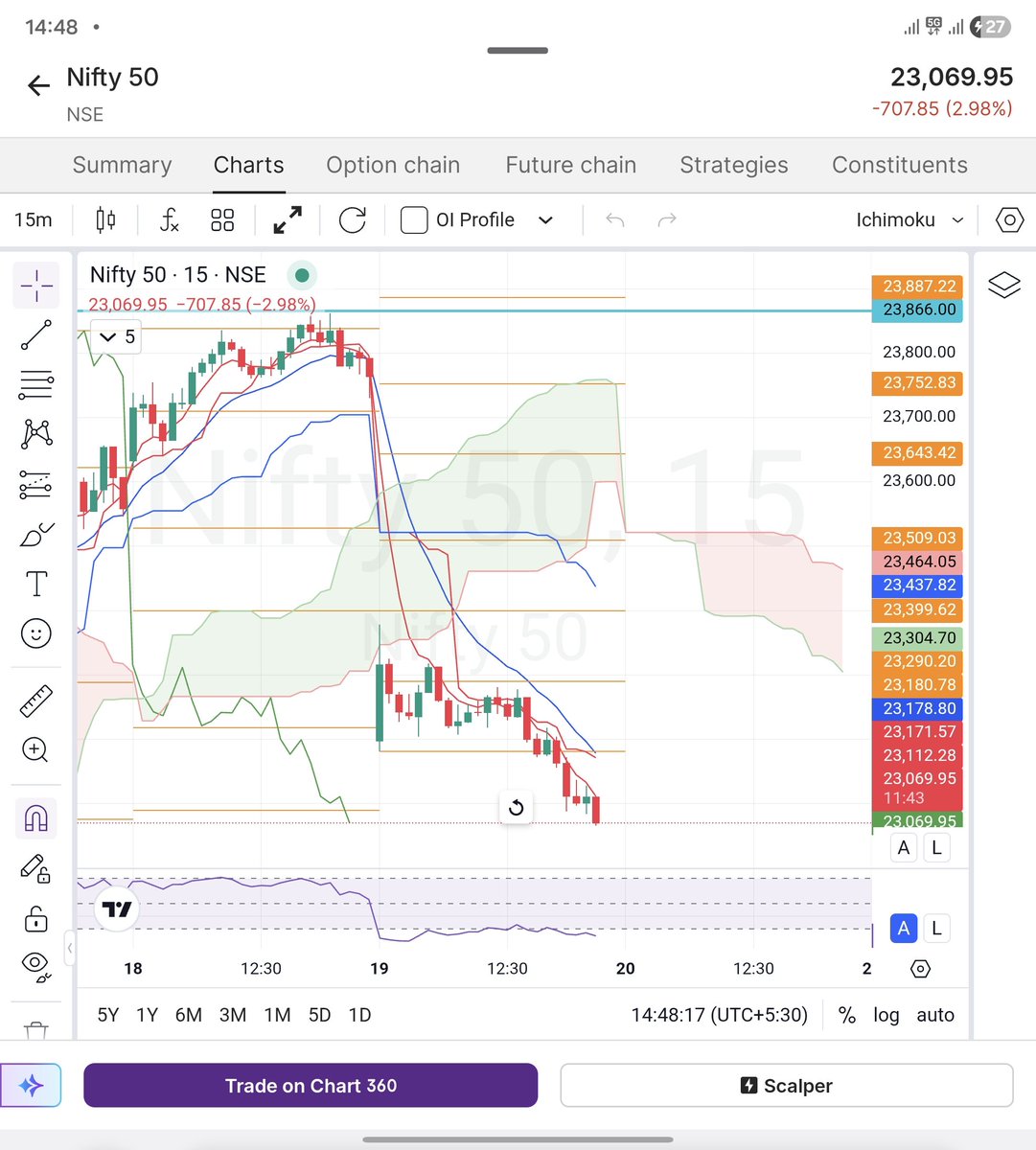
Task: Select the ruler measure tool
Action: (36, 701)
